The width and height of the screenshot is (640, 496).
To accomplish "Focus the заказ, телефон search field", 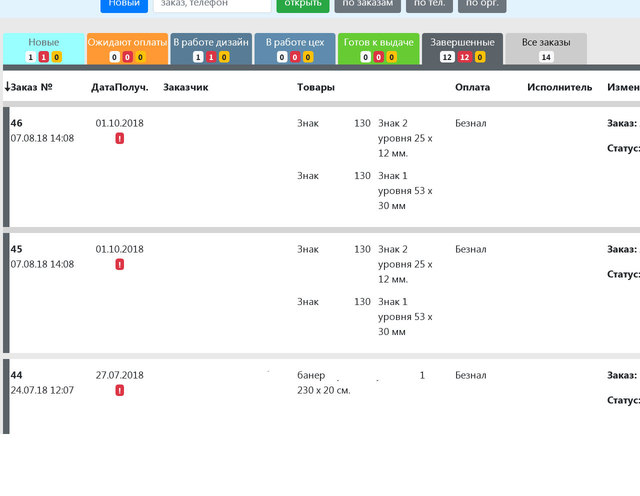I will [x=212, y=4].
